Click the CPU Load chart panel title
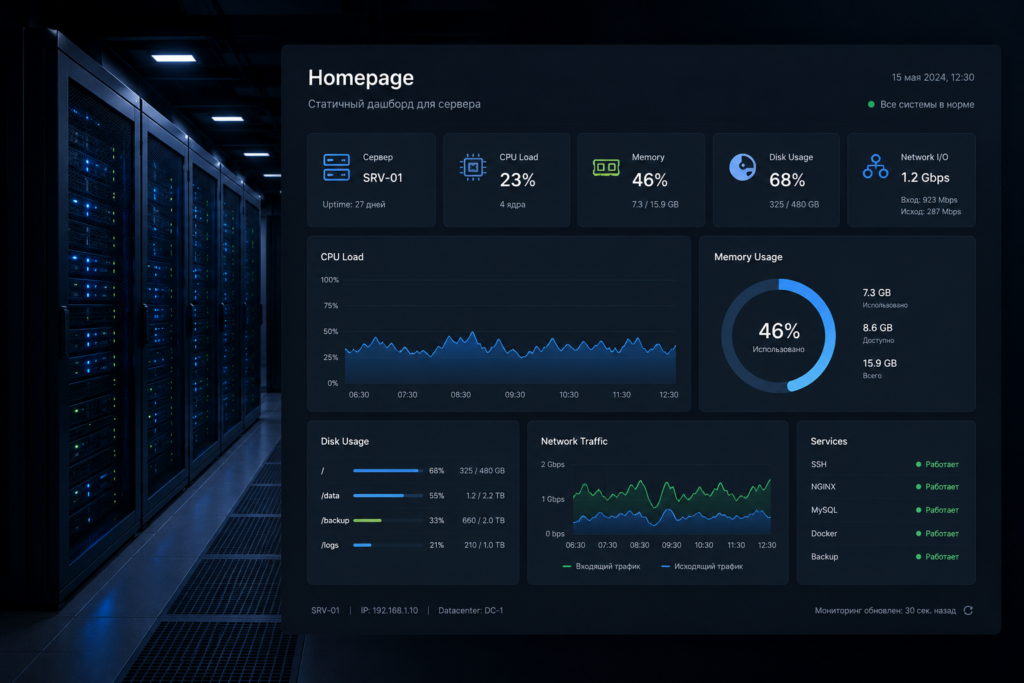The width and height of the screenshot is (1024, 683). point(342,257)
